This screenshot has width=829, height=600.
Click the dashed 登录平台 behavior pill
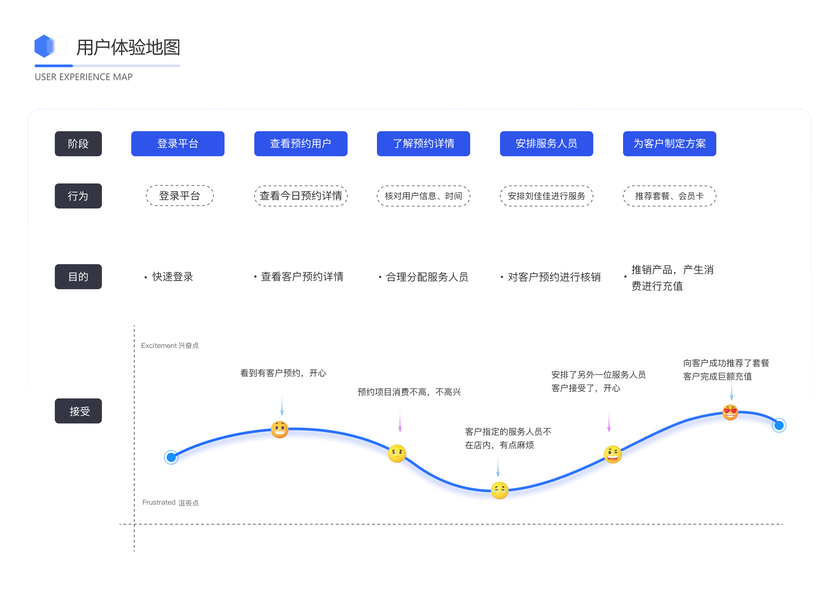coord(180,196)
